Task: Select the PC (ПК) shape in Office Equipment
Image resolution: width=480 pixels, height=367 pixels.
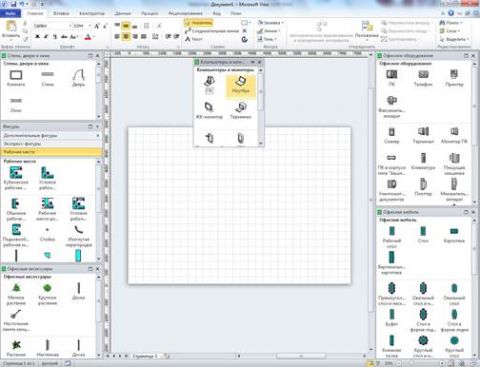Action: (x=392, y=79)
